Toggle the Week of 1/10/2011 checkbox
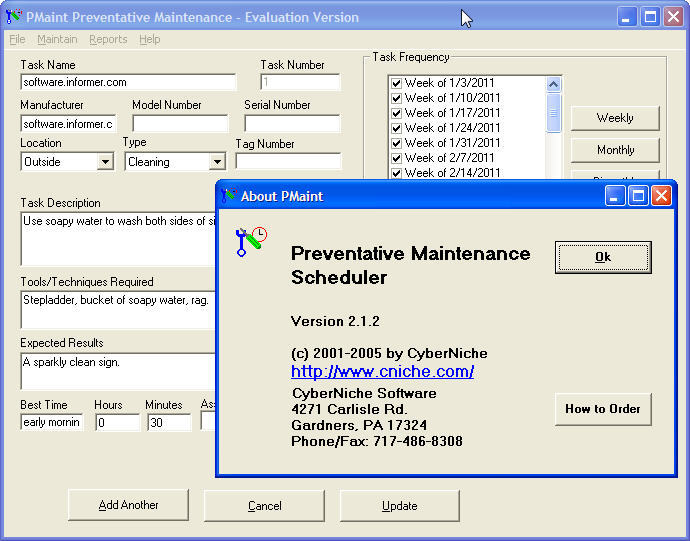The width and height of the screenshot is (690, 541). (396, 98)
